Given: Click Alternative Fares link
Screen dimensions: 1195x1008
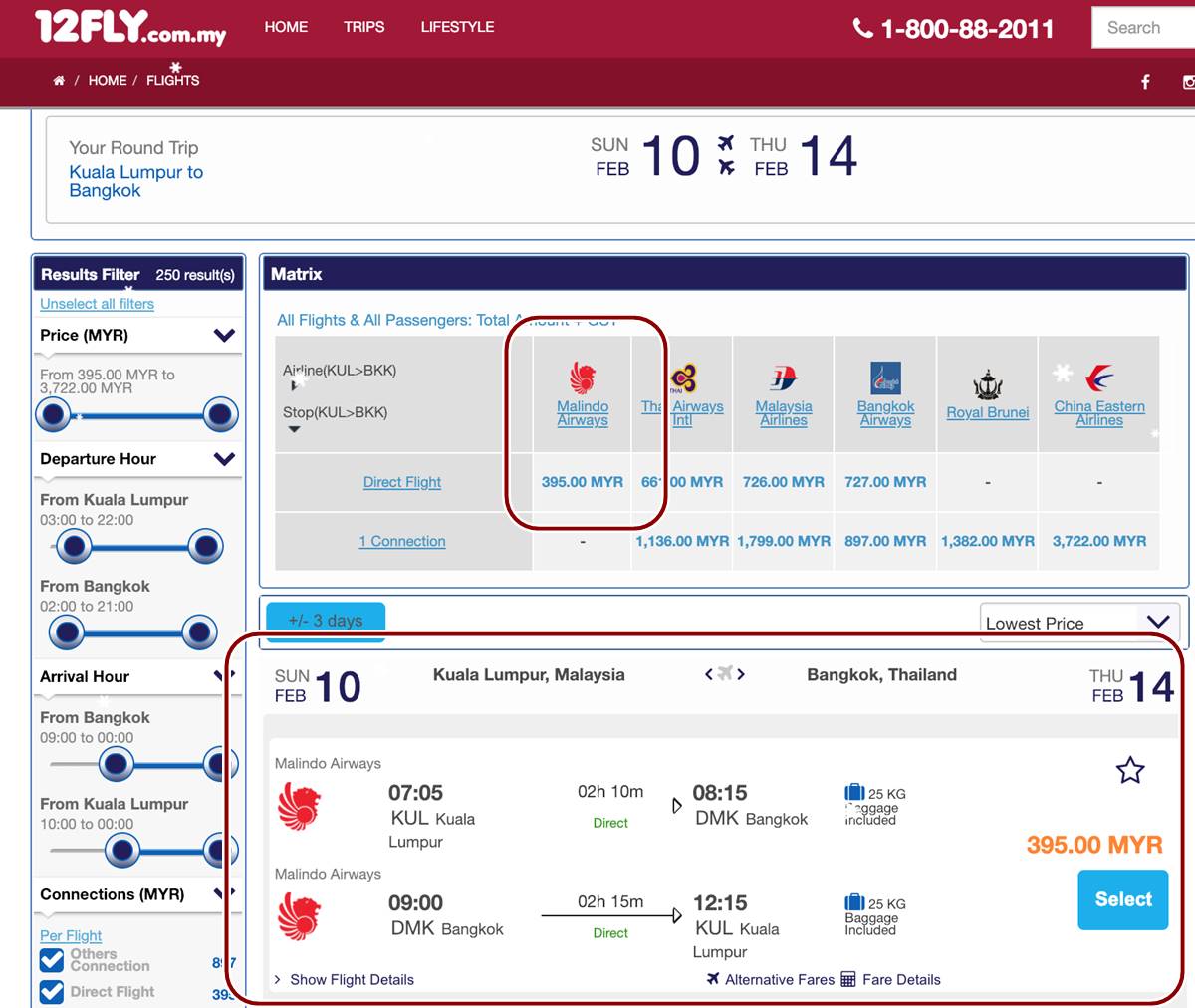Looking at the screenshot, I should point(780,979).
